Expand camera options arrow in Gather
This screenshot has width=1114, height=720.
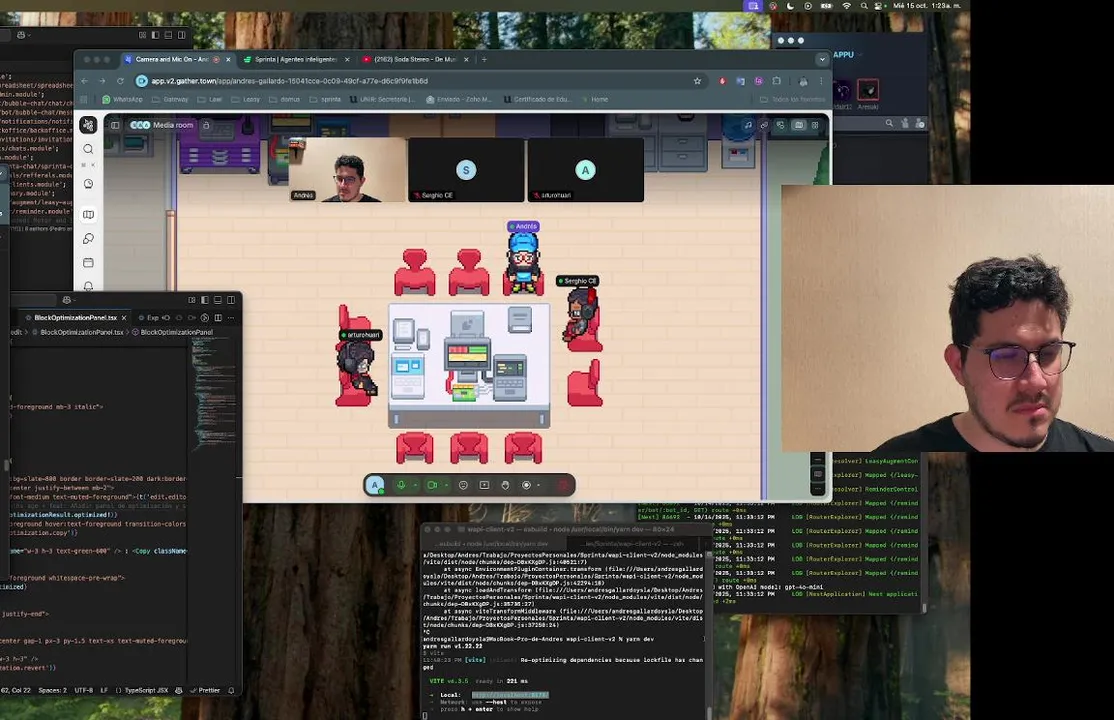(x=446, y=485)
